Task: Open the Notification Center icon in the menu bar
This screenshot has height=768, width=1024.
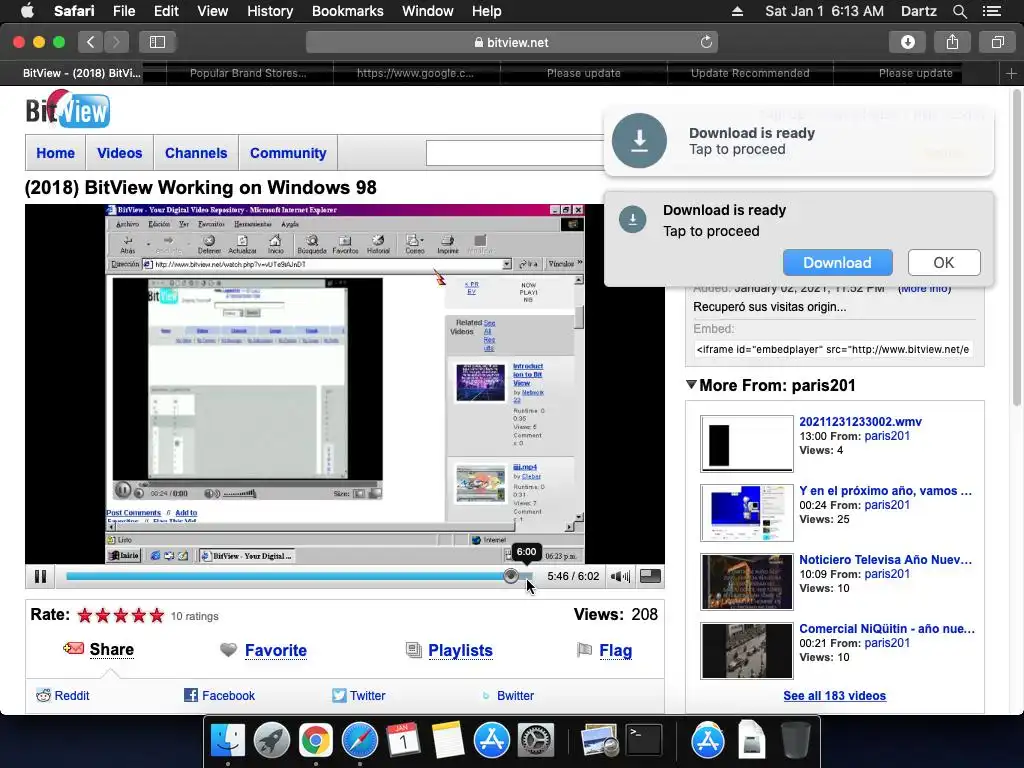Action: tap(991, 11)
